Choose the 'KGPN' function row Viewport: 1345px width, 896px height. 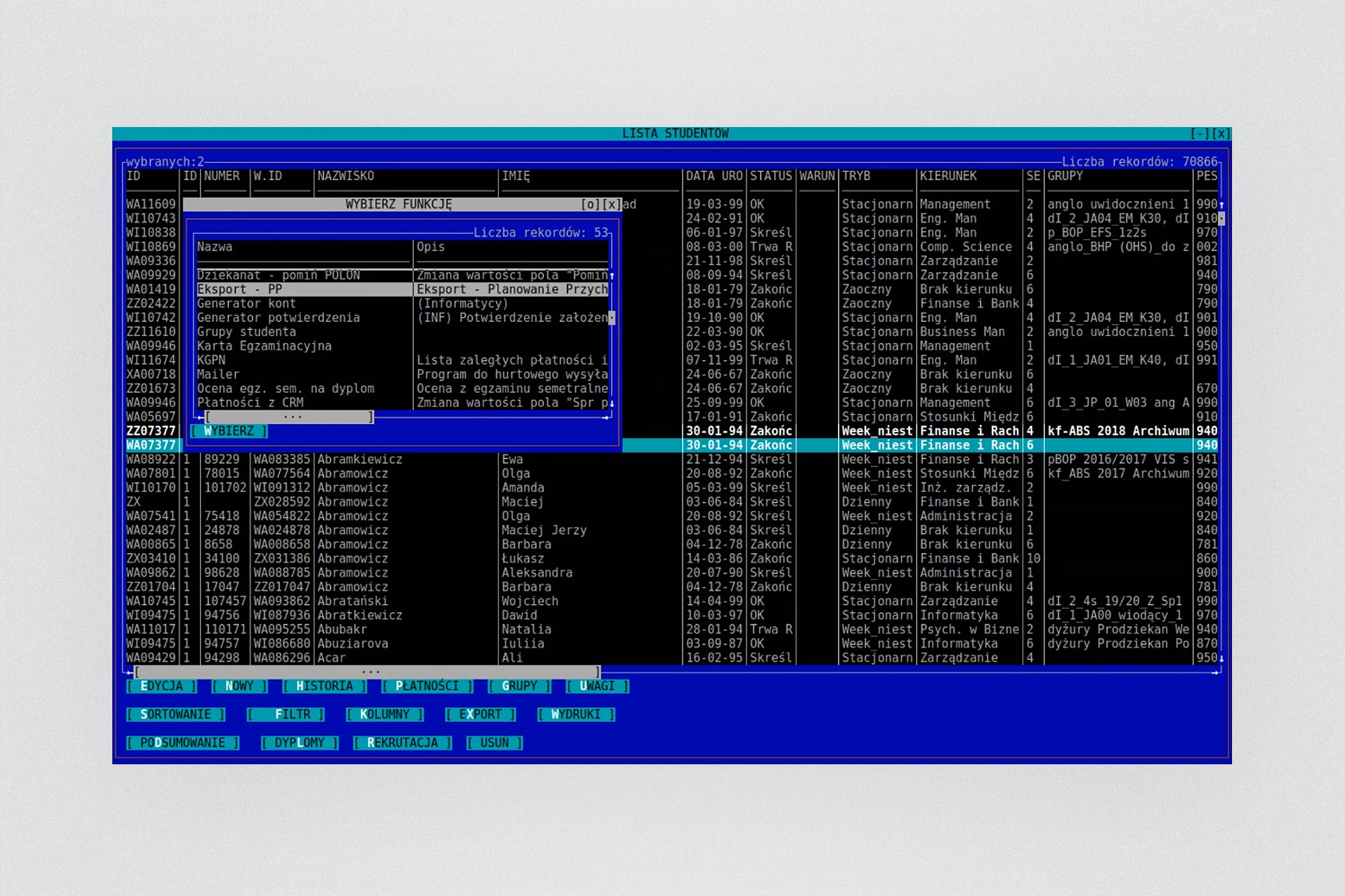402,360
